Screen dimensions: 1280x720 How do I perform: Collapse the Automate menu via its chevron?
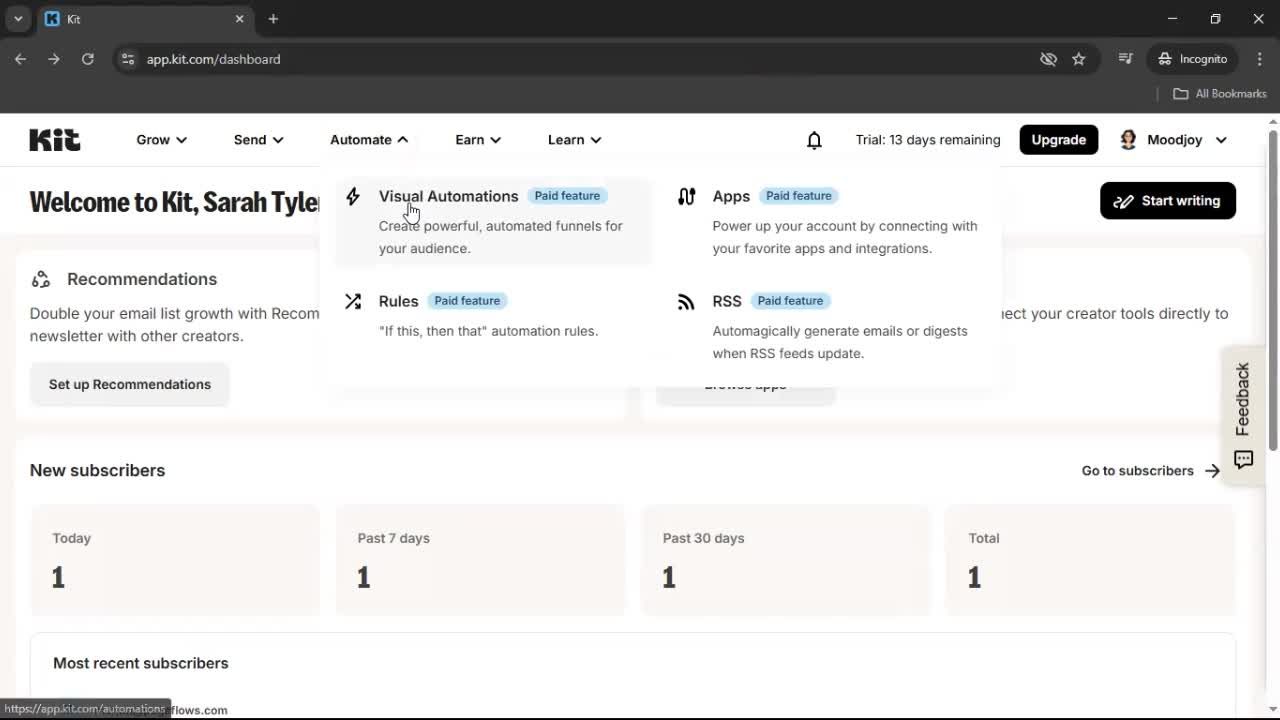pos(403,140)
